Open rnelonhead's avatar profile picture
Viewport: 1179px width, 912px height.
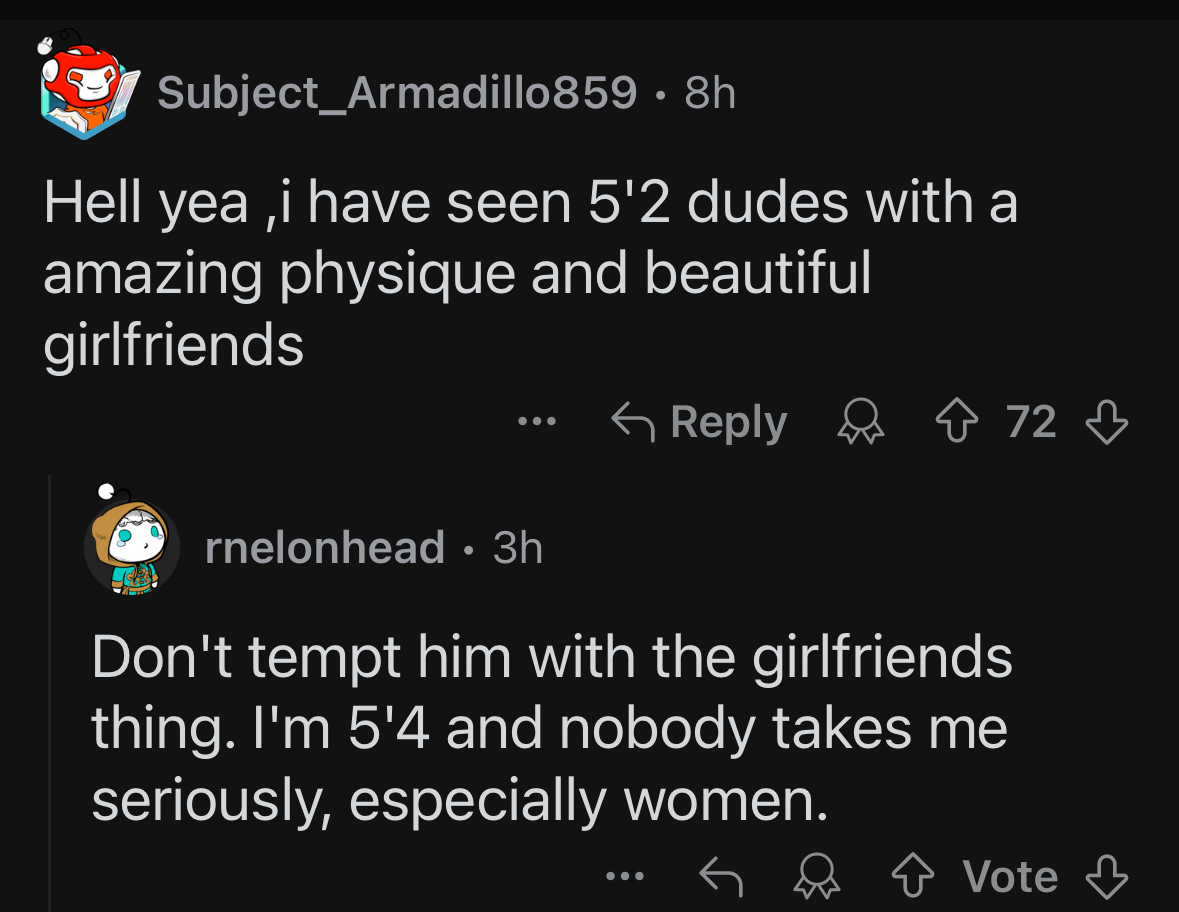(131, 546)
